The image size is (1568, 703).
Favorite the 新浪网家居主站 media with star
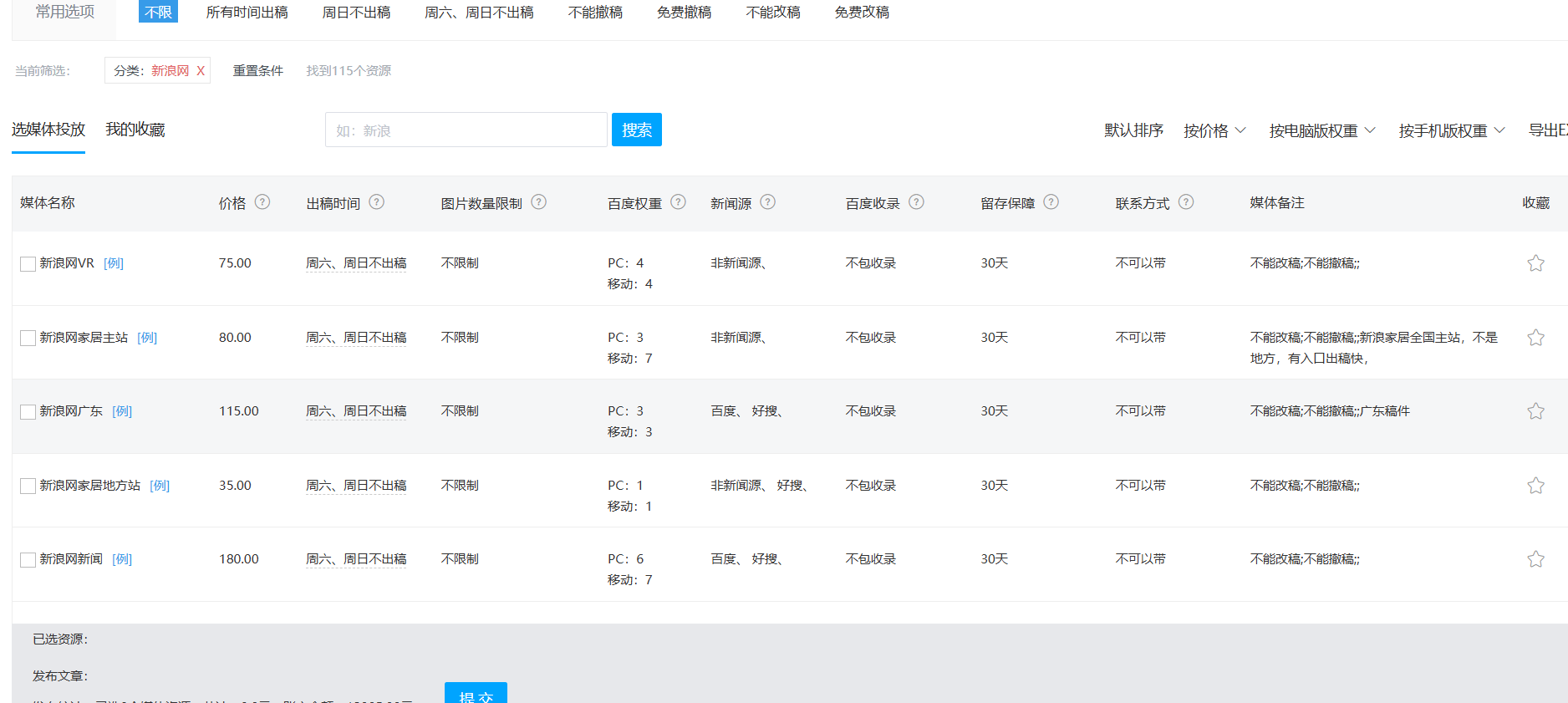[x=1535, y=338]
